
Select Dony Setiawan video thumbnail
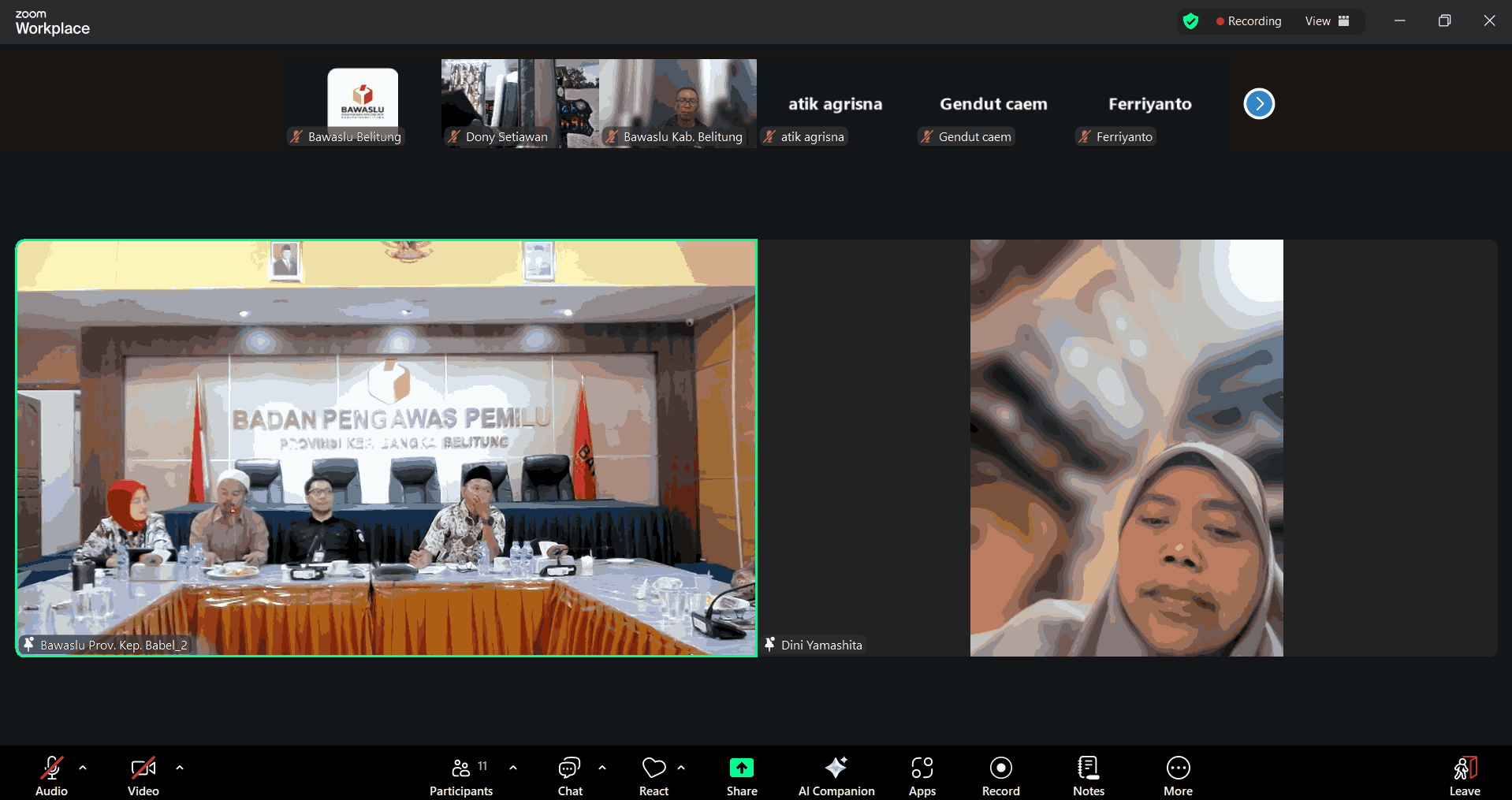520,103
